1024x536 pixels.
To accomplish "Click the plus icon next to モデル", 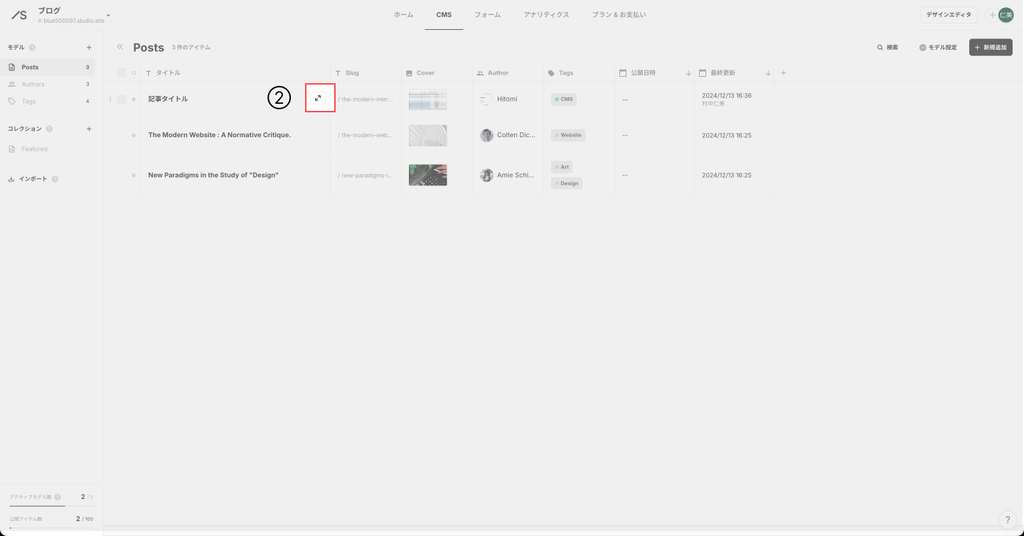I will click(89, 47).
